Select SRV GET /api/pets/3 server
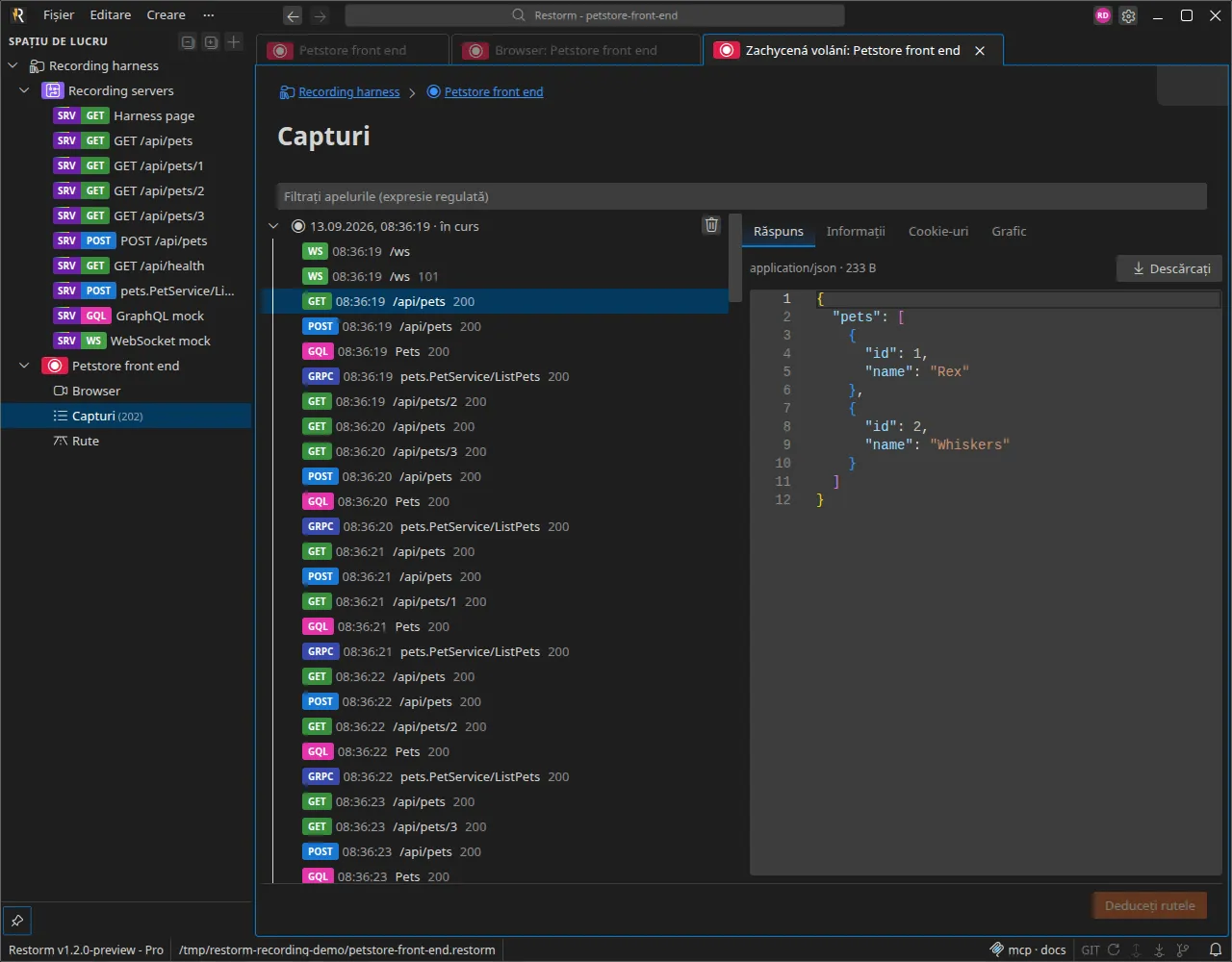Viewport: 1232px width, 962px height. coord(126,216)
